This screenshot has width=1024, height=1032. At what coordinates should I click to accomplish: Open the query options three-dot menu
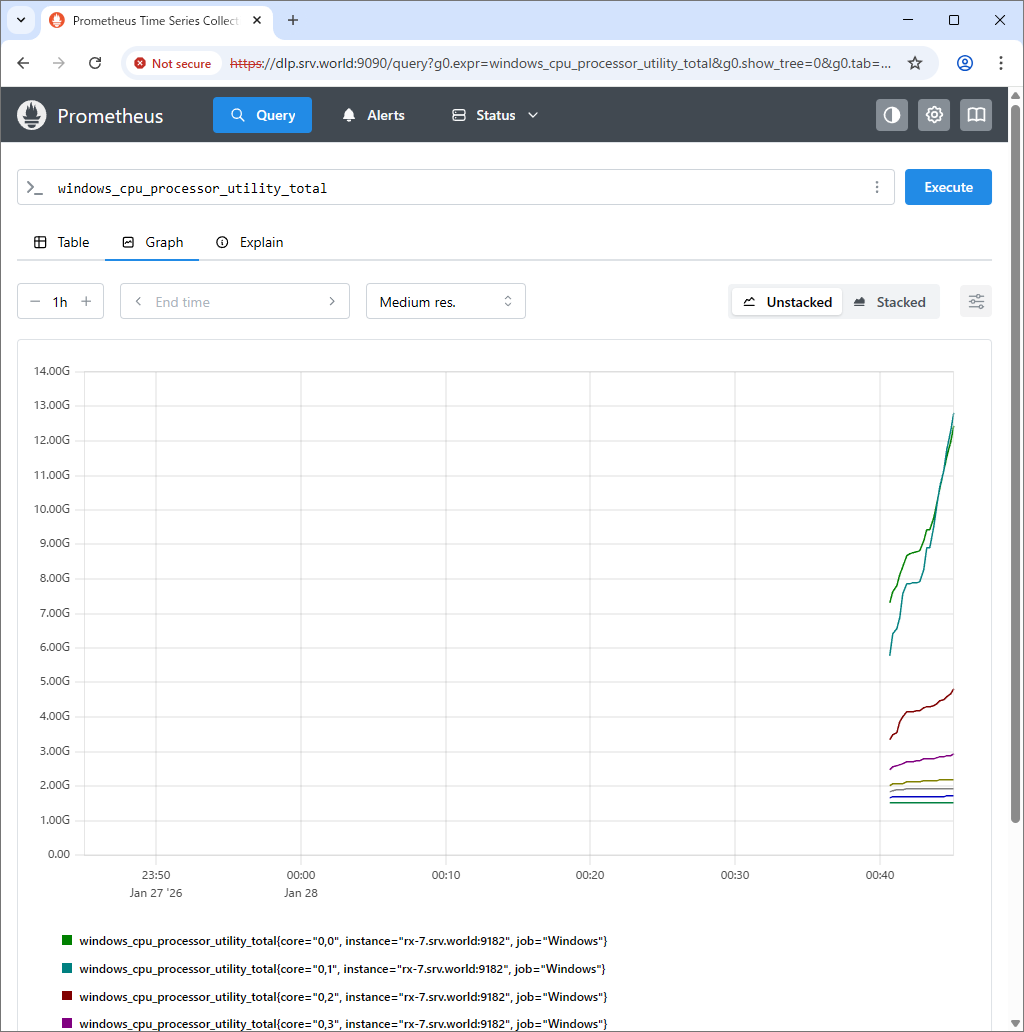pyautogui.click(x=877, y=188)
